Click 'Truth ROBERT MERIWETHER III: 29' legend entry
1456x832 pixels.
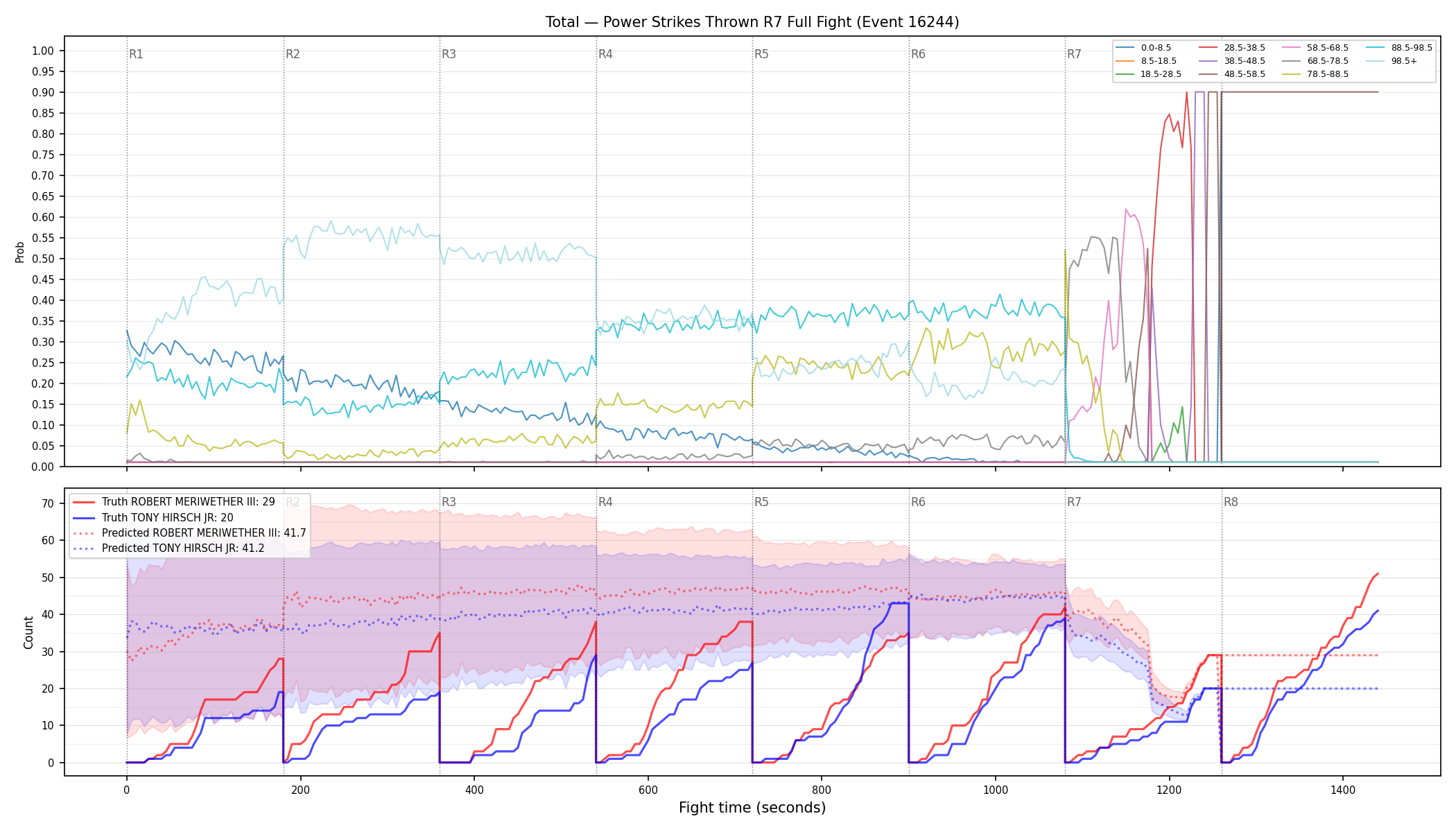click(x=174, y=502)
